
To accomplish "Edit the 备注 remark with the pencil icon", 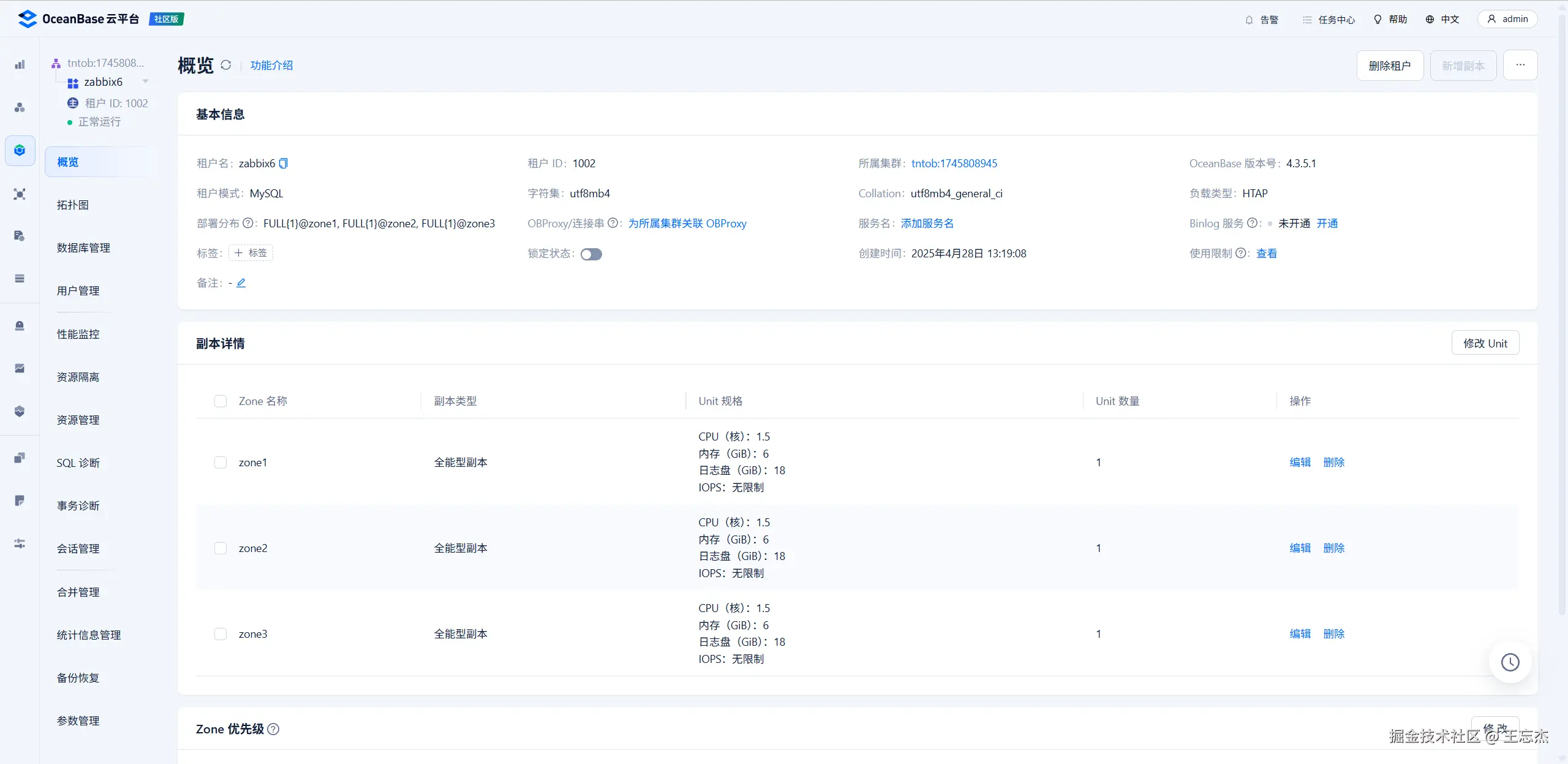I will [241, 283].
